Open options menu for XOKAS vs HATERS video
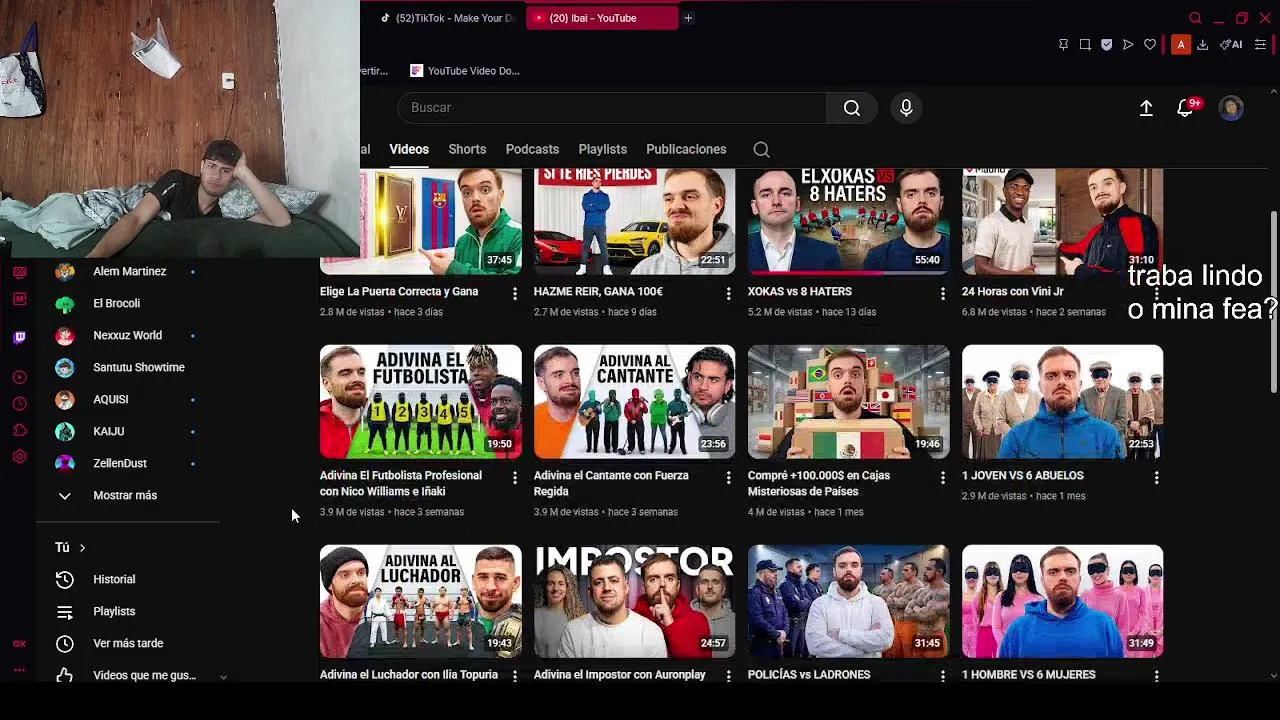The height and width of the screenshot is (720, 1280). click(x=942, y=293)
